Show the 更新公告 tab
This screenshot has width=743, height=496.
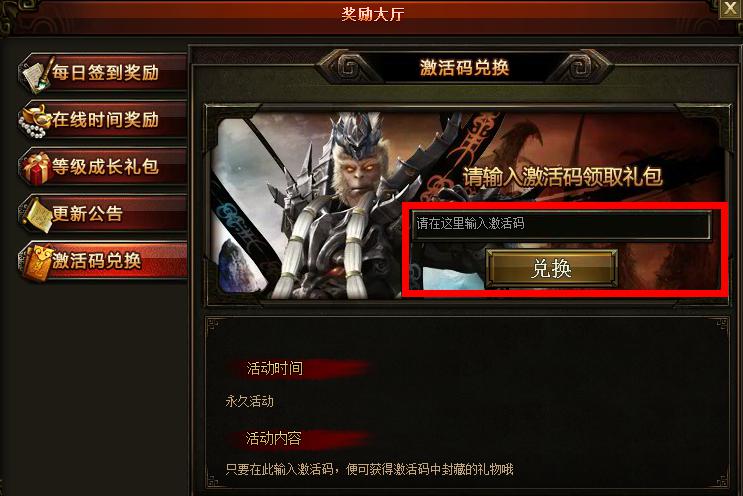pos(102,214)
